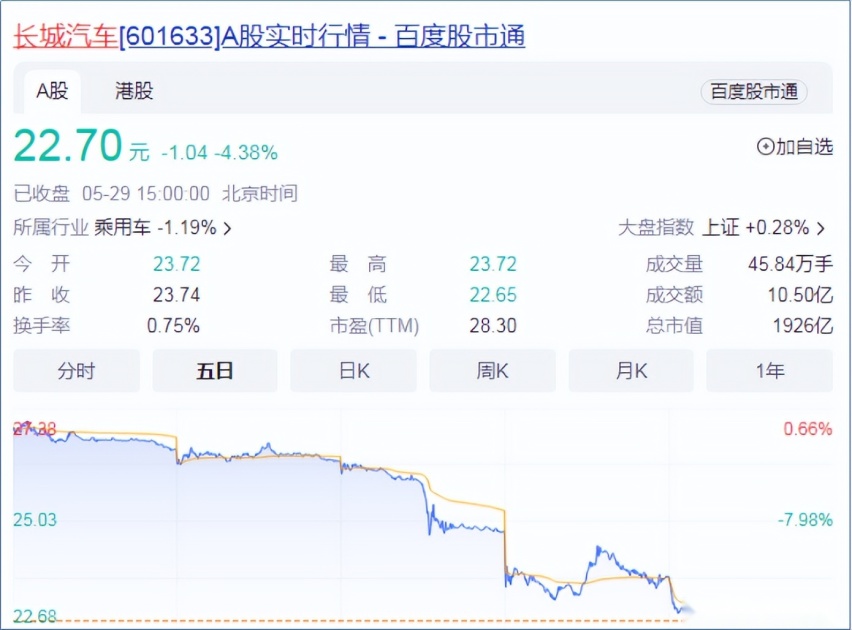Click the 百度股市通 pill button

(x=754, y=92)
